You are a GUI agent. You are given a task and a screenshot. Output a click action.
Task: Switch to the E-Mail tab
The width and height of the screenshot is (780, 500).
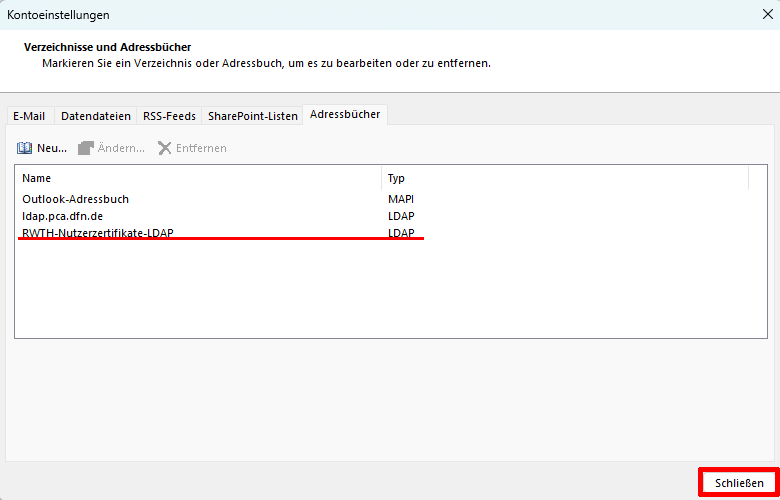[29, 116]
